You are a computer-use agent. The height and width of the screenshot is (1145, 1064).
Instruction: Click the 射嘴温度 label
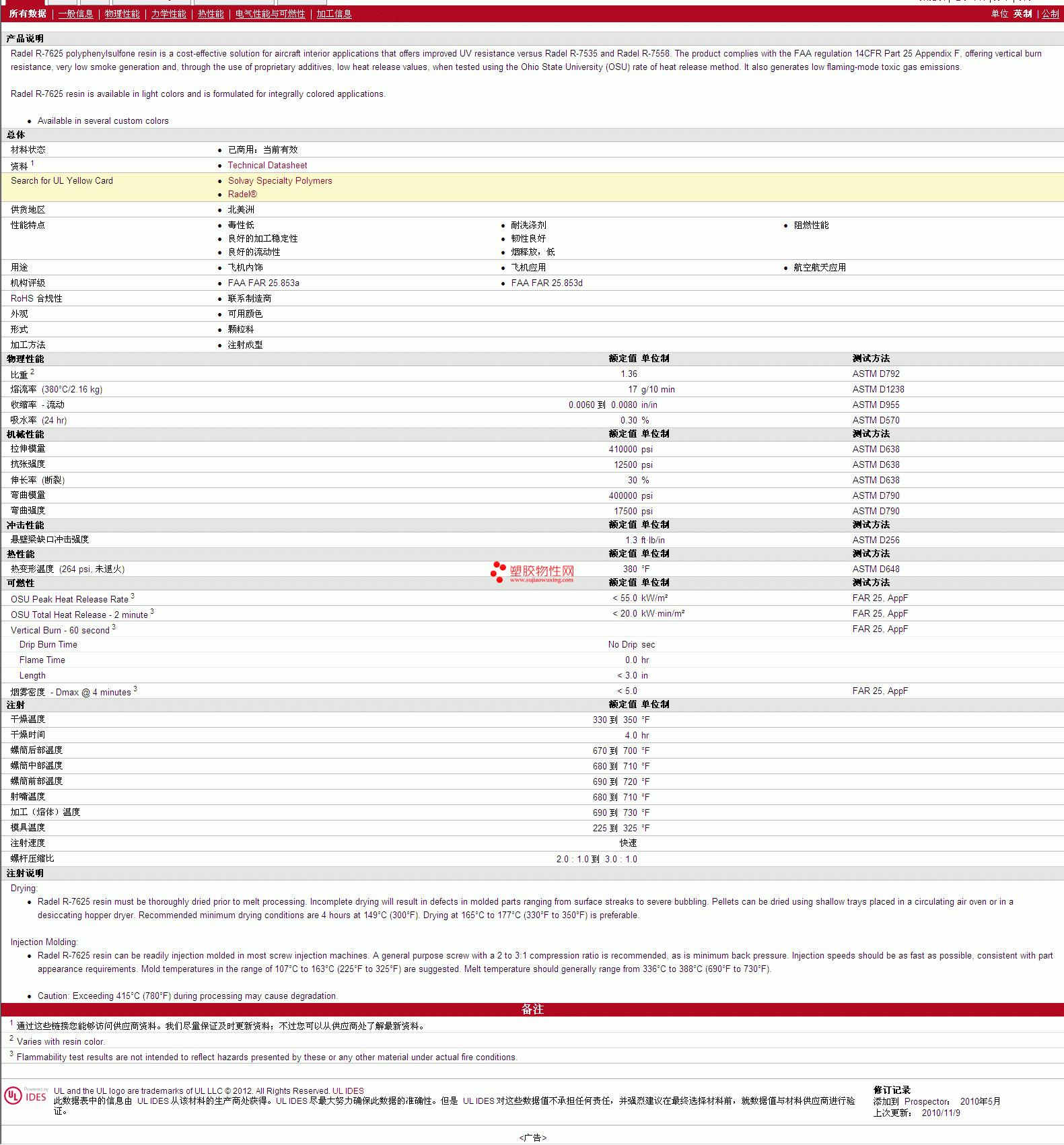click(x=28, y=797)
